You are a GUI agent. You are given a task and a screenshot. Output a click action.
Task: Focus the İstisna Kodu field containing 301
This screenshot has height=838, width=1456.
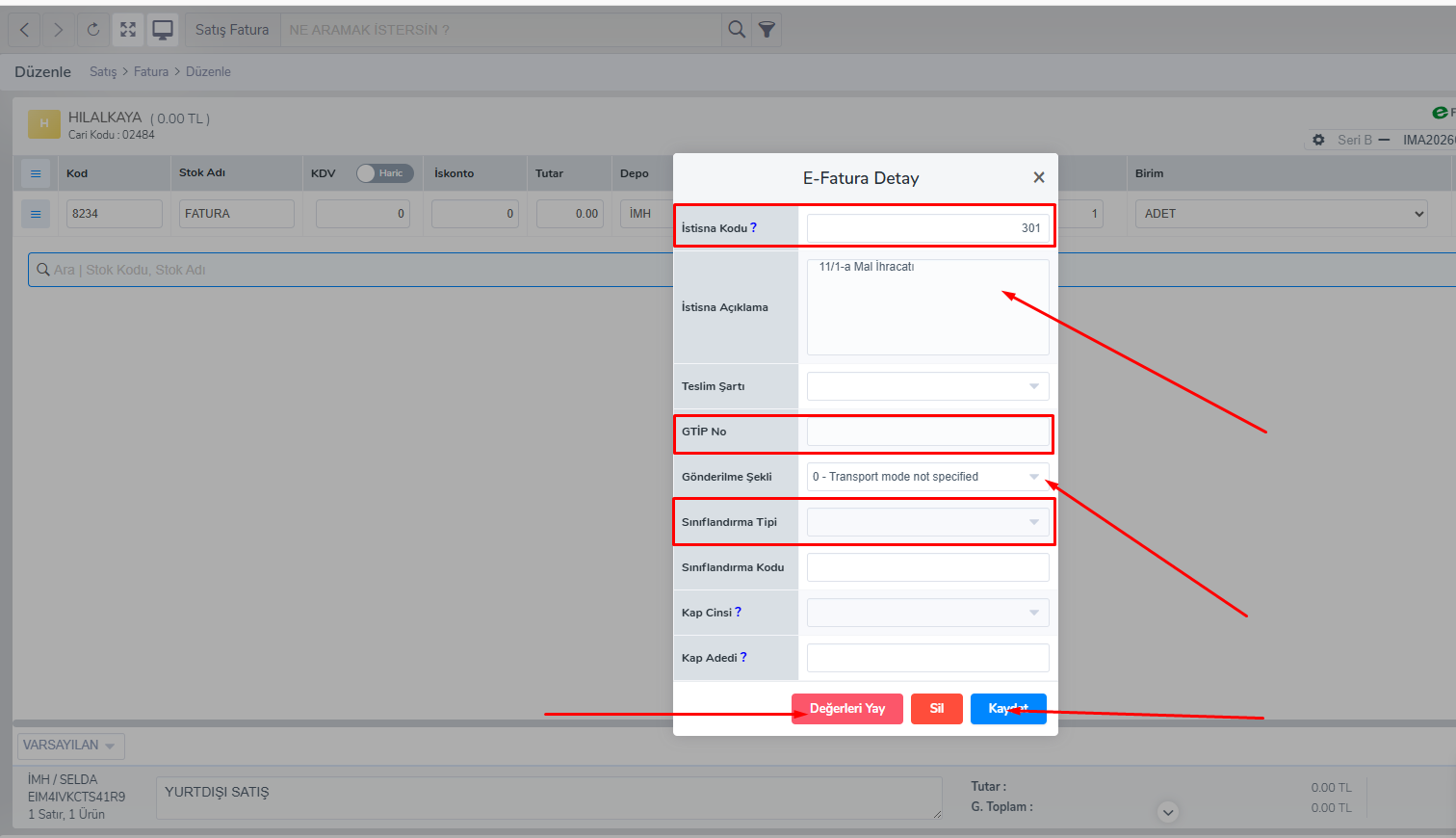point(928,228)
